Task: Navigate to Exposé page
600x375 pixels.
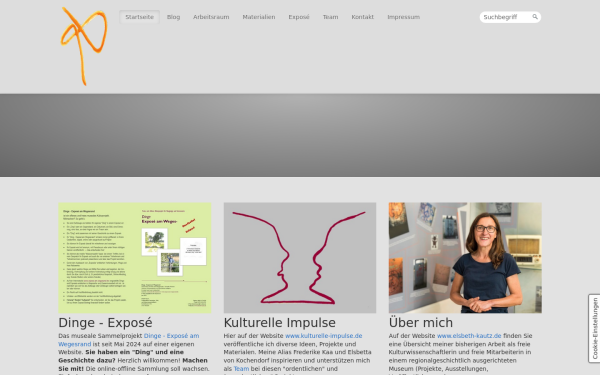Action: 299,17
